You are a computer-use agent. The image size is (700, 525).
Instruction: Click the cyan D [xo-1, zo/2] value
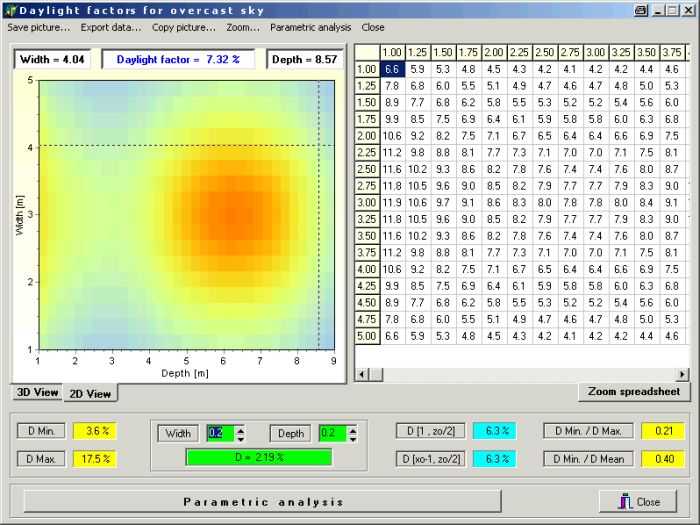pos(494,458)
